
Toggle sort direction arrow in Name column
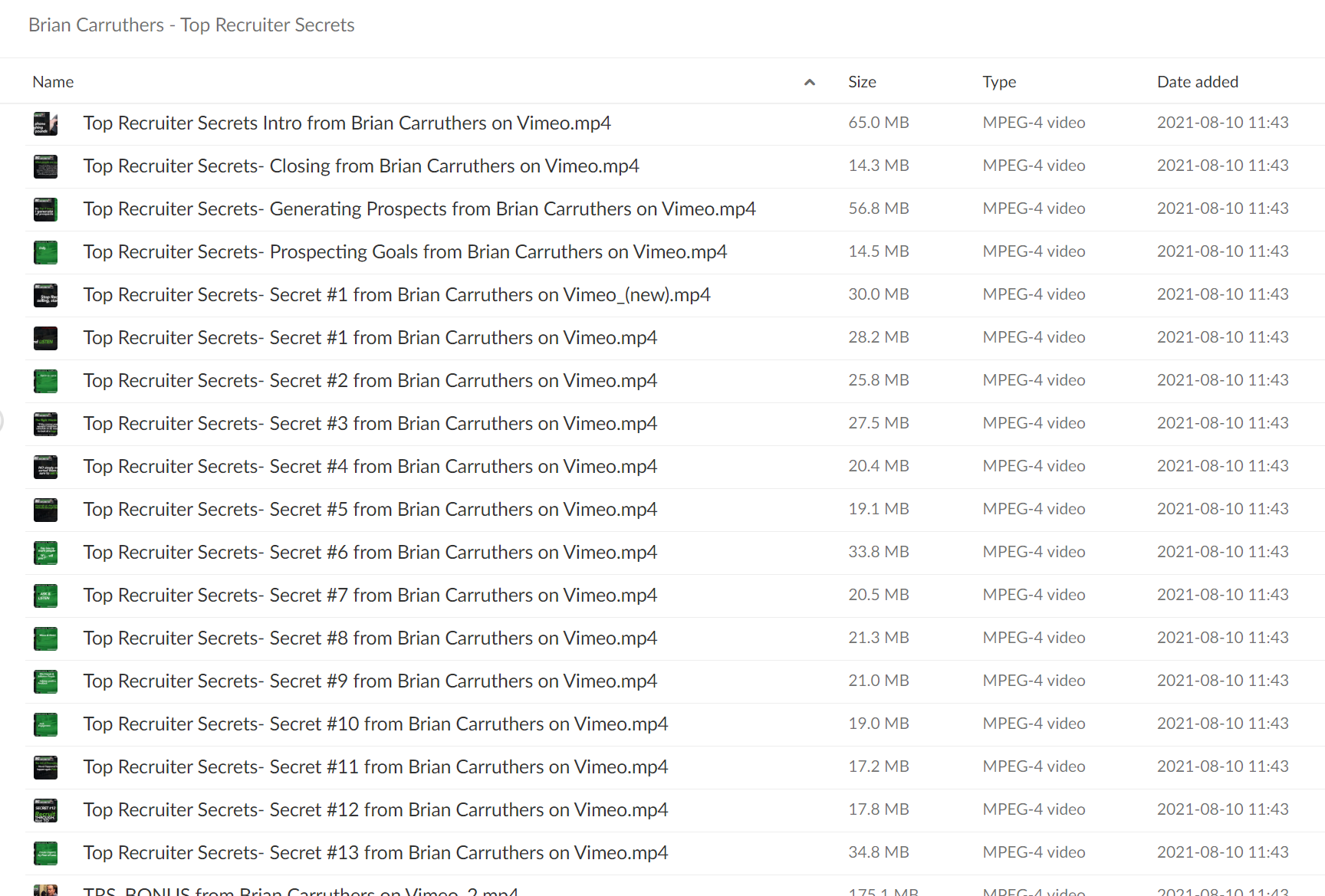(809, 82)
